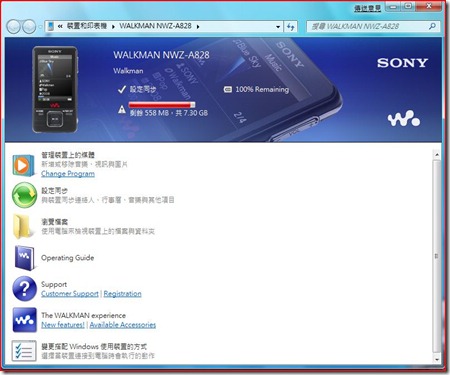Open the Registration link
The height and width of the screenshot is (375, 450).
click(122, 294)
